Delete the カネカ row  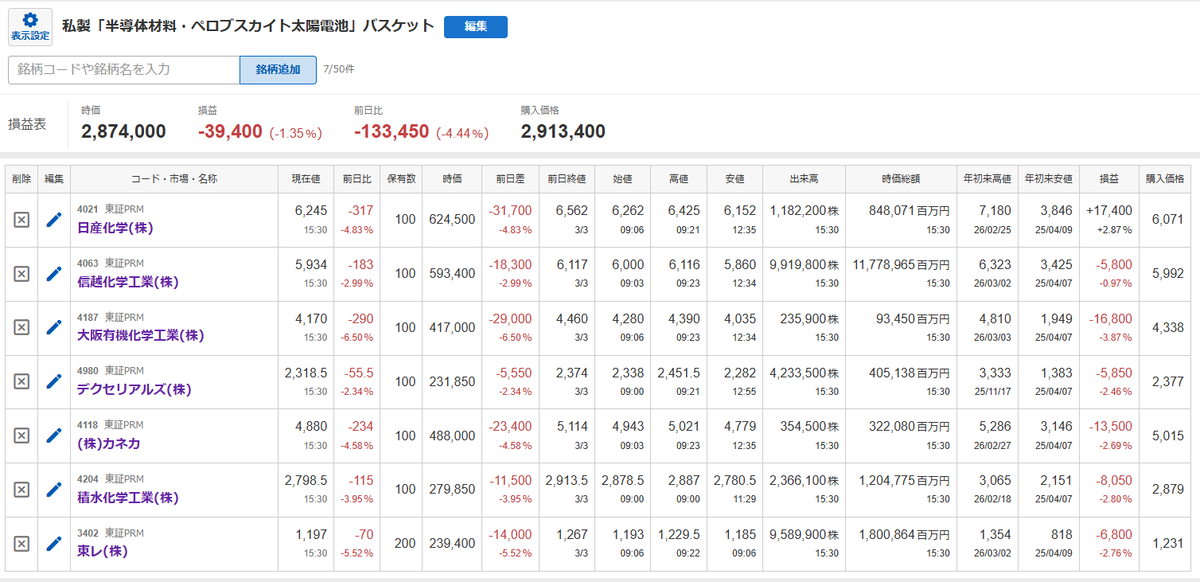pyautogui.click(x=21, y=435)
